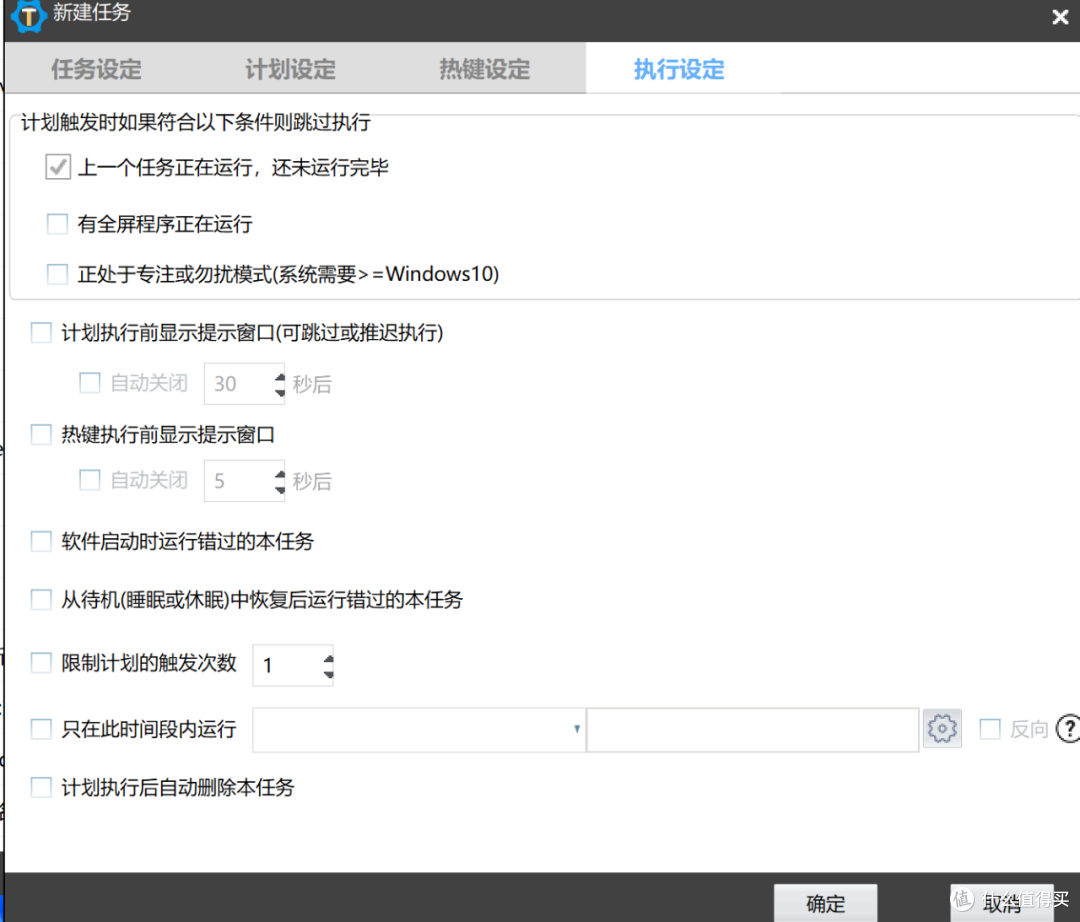Focus the 30 seconds input field
The height and width of the screenshot is (922, 1080).
(245, 384)
